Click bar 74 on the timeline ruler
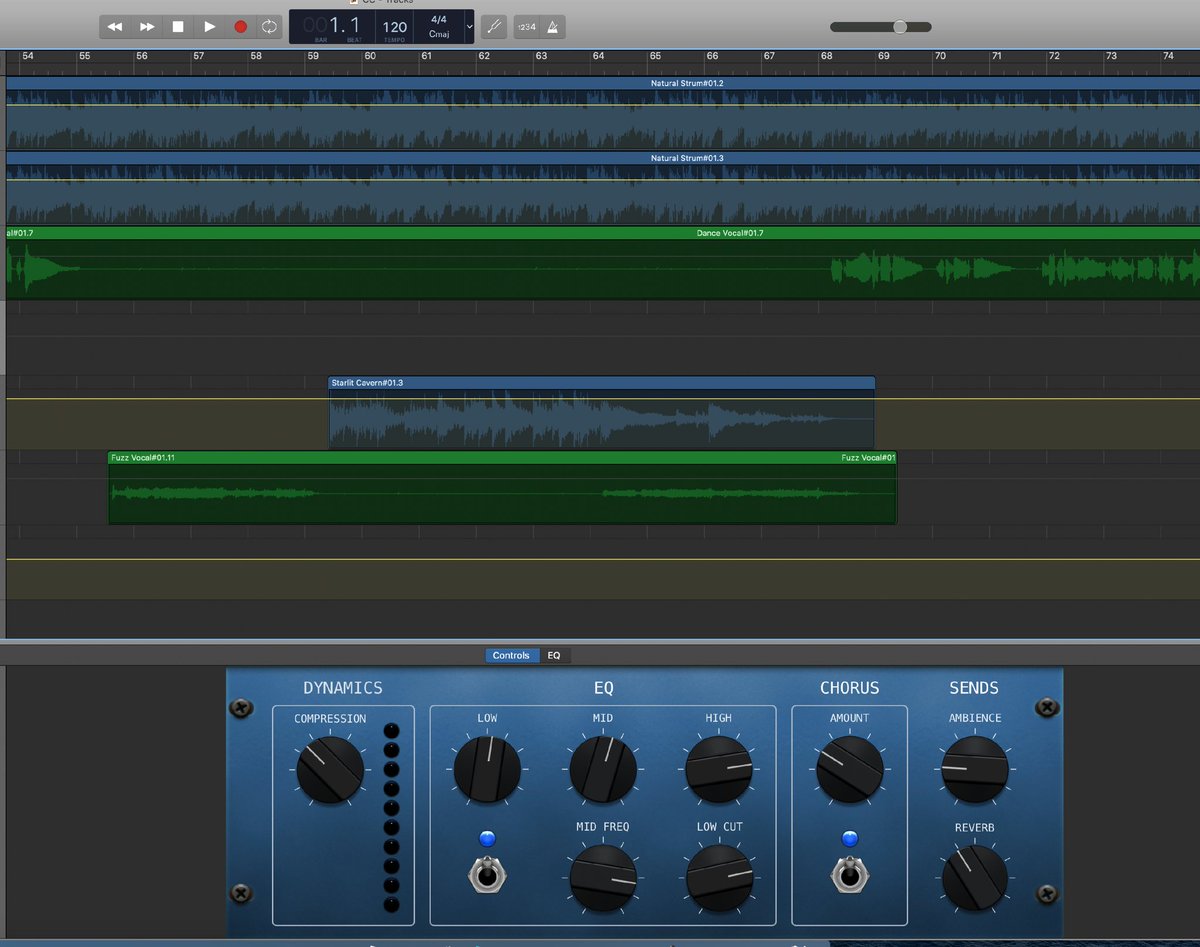 1168,56
